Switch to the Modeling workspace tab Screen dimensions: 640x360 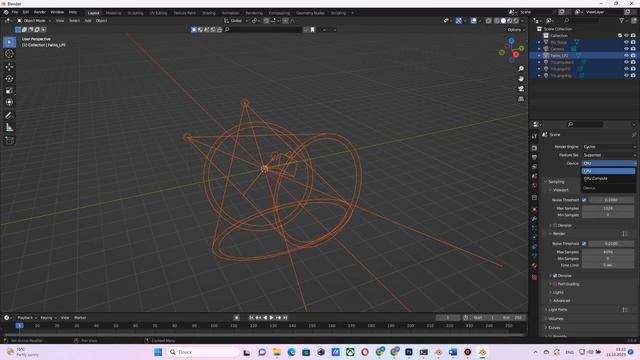(x=113, y=13)
